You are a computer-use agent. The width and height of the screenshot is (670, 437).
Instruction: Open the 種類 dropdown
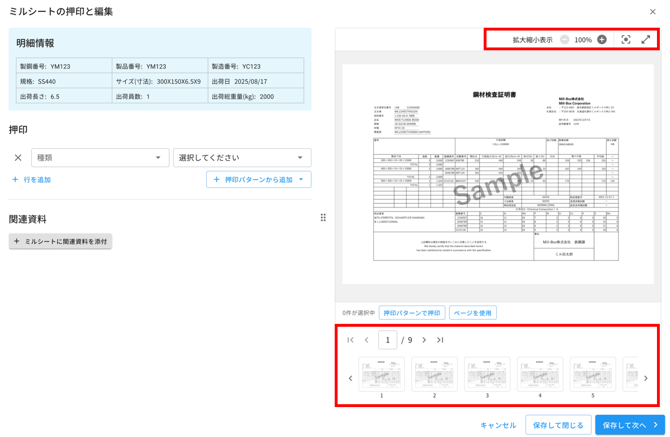click(x=100, y=158)
